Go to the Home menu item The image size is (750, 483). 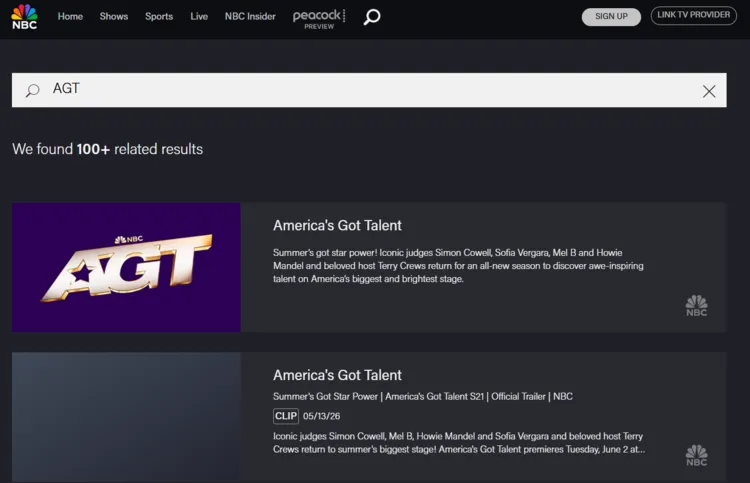70,16
